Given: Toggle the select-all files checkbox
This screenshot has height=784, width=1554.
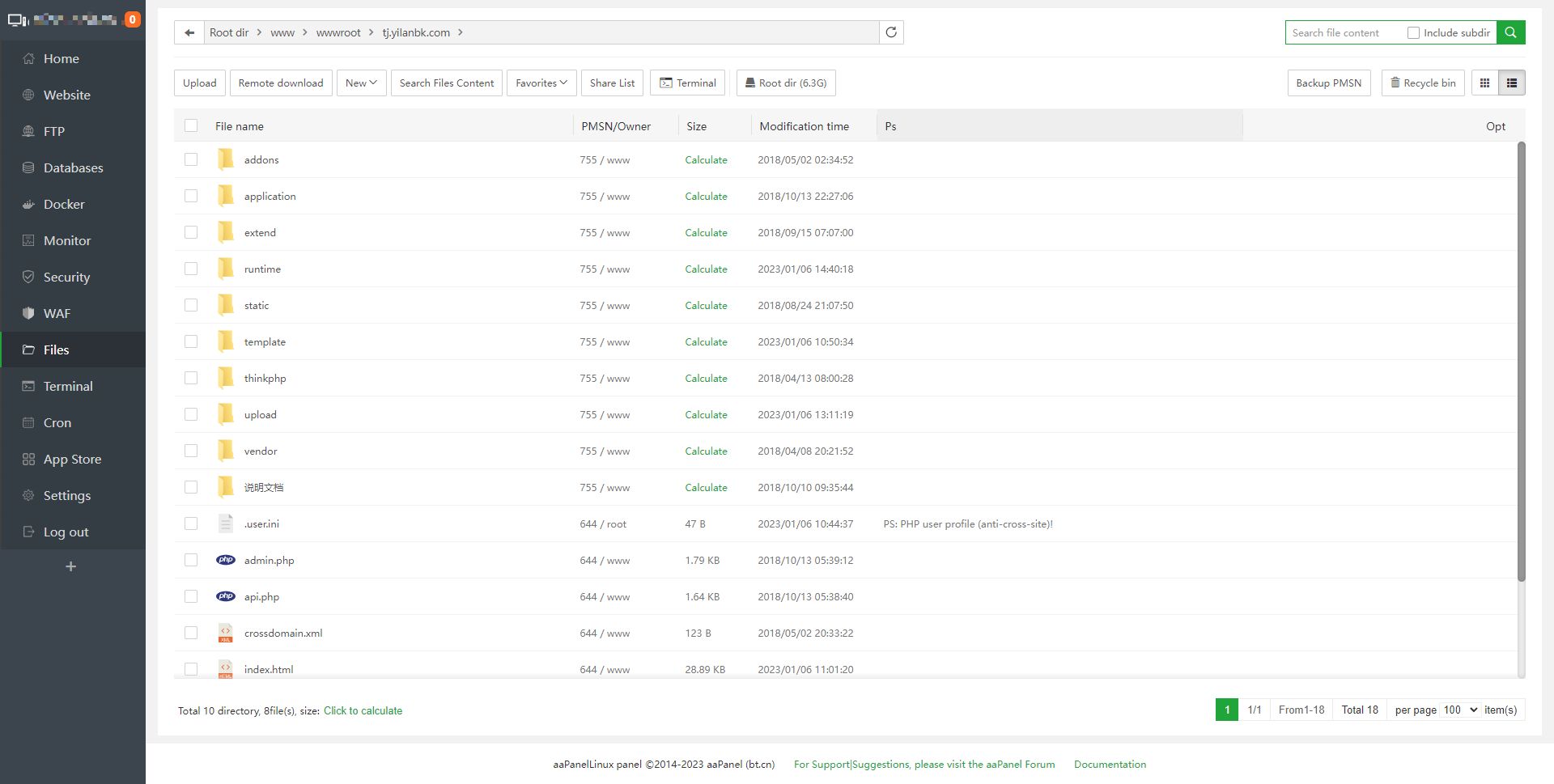Looking at the screenshot, I should (x=191, y=125).
